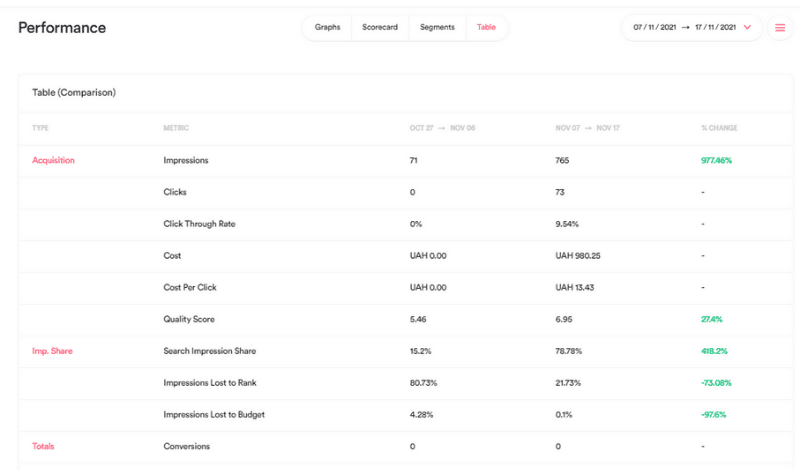This screenshot has height=470, width=800.
Task: Select the Cost Per Click metric label
Action: 190,287
